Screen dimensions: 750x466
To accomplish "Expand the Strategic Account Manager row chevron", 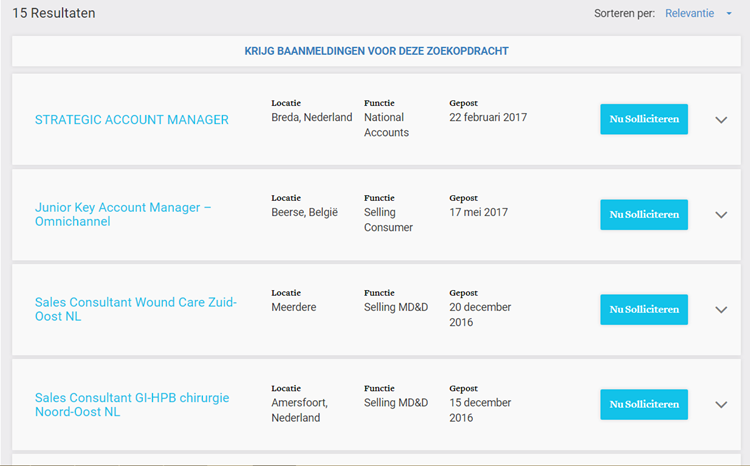I will (721, 120).
